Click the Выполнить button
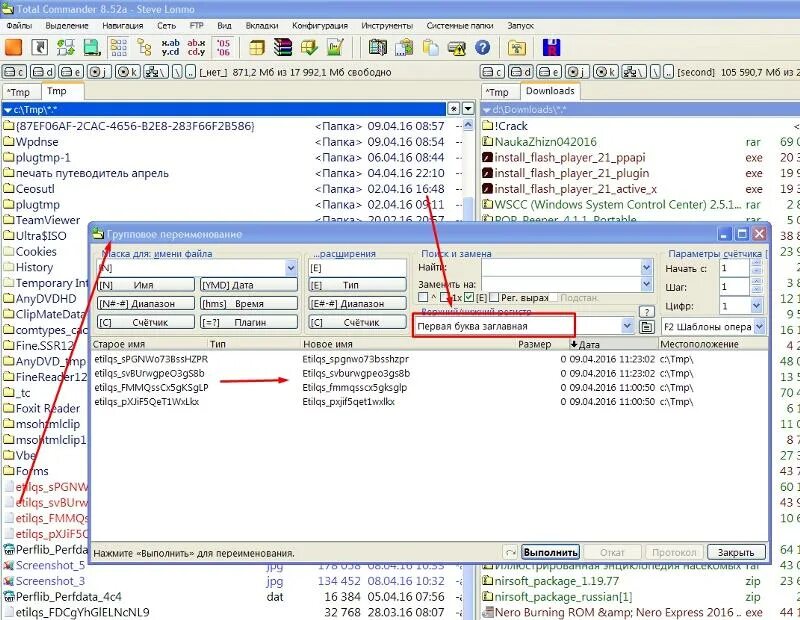Viewport: 800px width, 620px height. pos(550,552)
